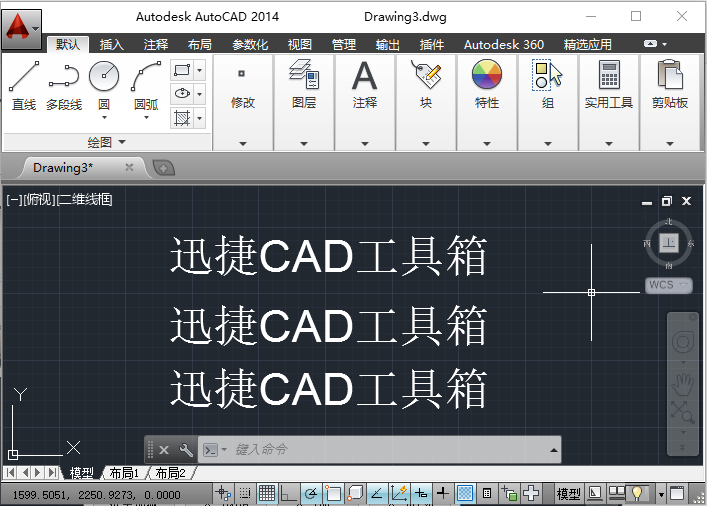This screenshot has height=506, width=707.
Task: Open Quick View Drawings in status bar
Action: pyautogui.click(x=616, y=493)
